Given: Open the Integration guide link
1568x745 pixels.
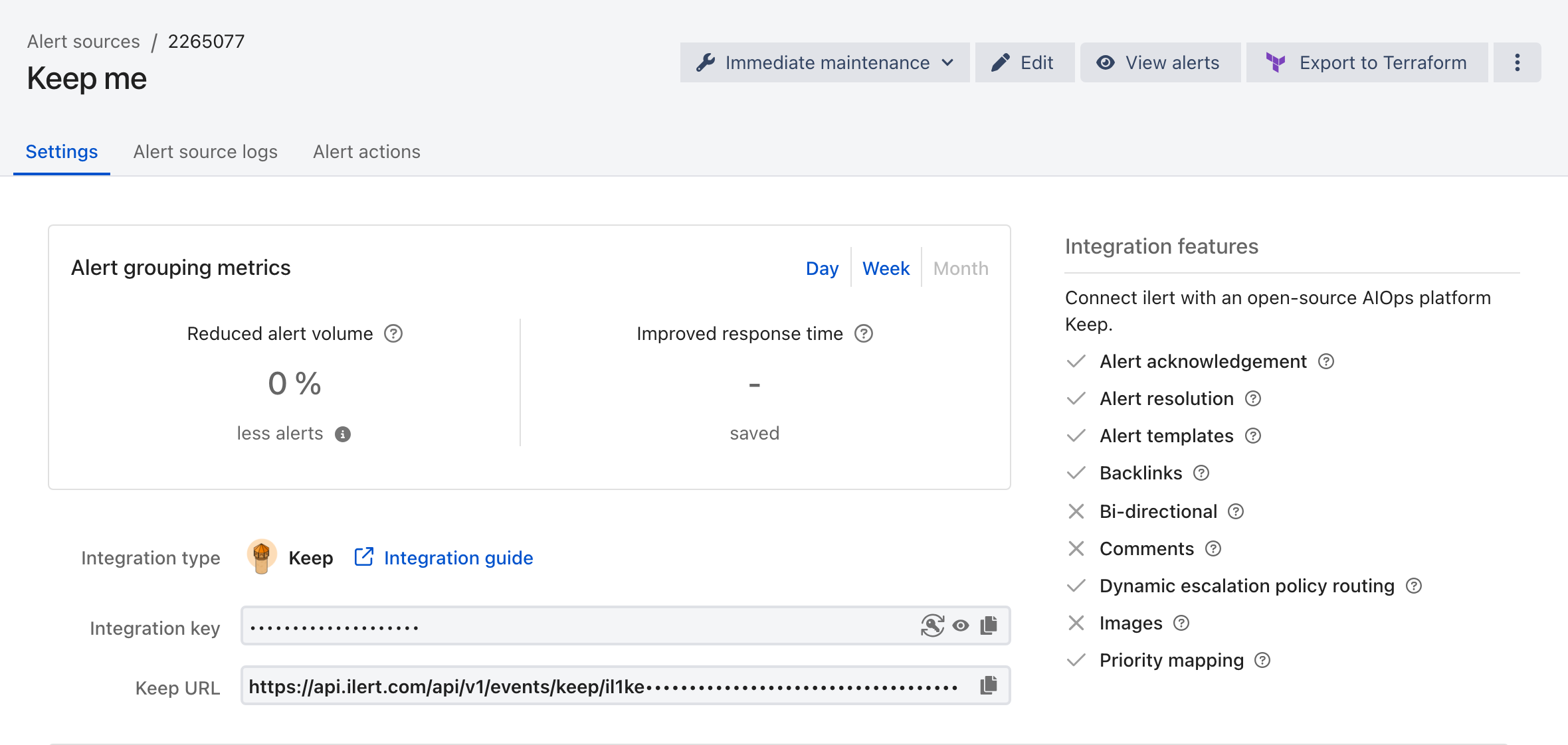Looking at the screenshot, I should click(444, 558).
